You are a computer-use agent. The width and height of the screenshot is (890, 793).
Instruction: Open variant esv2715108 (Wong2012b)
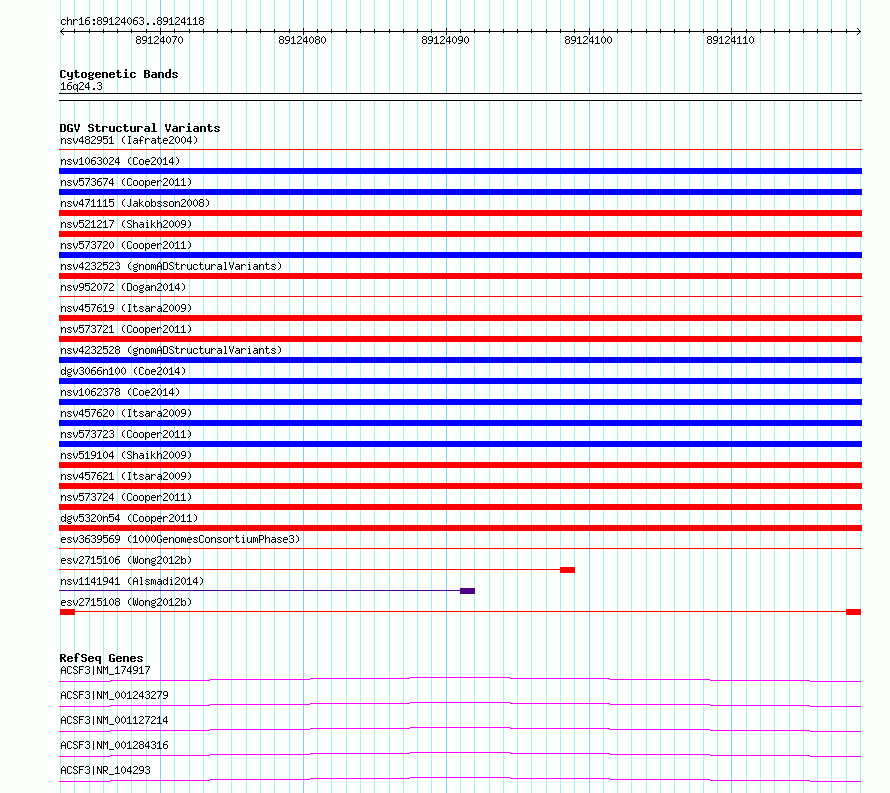[126, 602]
